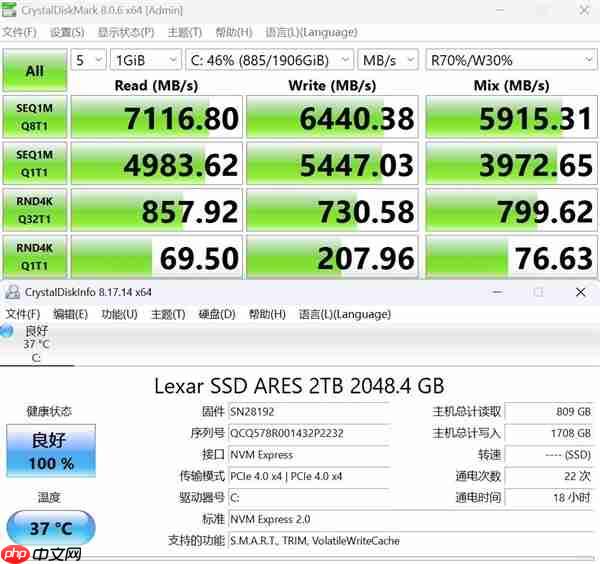Viewport: 600px width, 564px height.
Task: Open 编辑(E) menu in CrystalDiskInfo
Action: (70, 314)
